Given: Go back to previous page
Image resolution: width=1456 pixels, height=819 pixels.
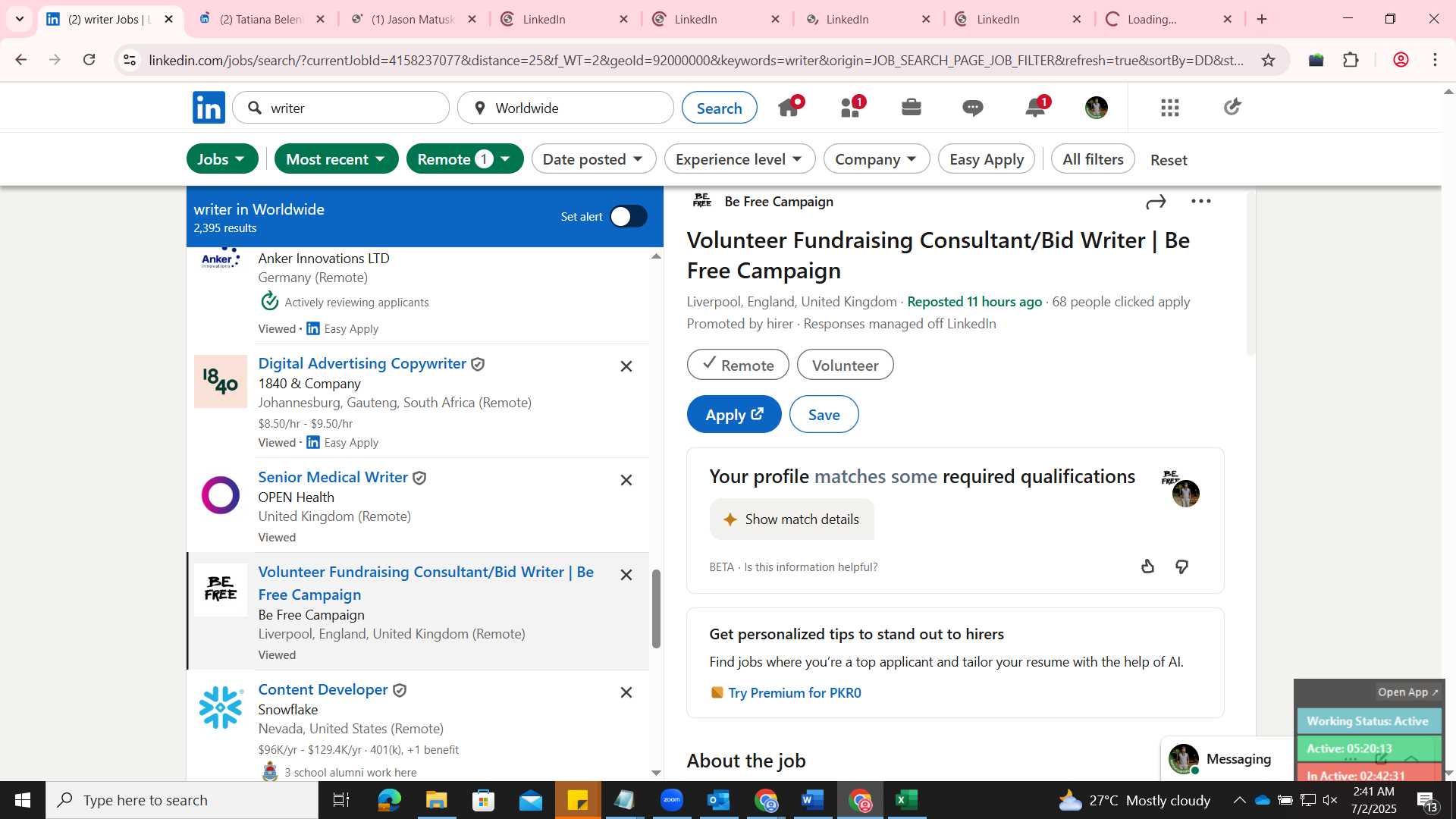Looking at the screenshot, I should (21, 60).
